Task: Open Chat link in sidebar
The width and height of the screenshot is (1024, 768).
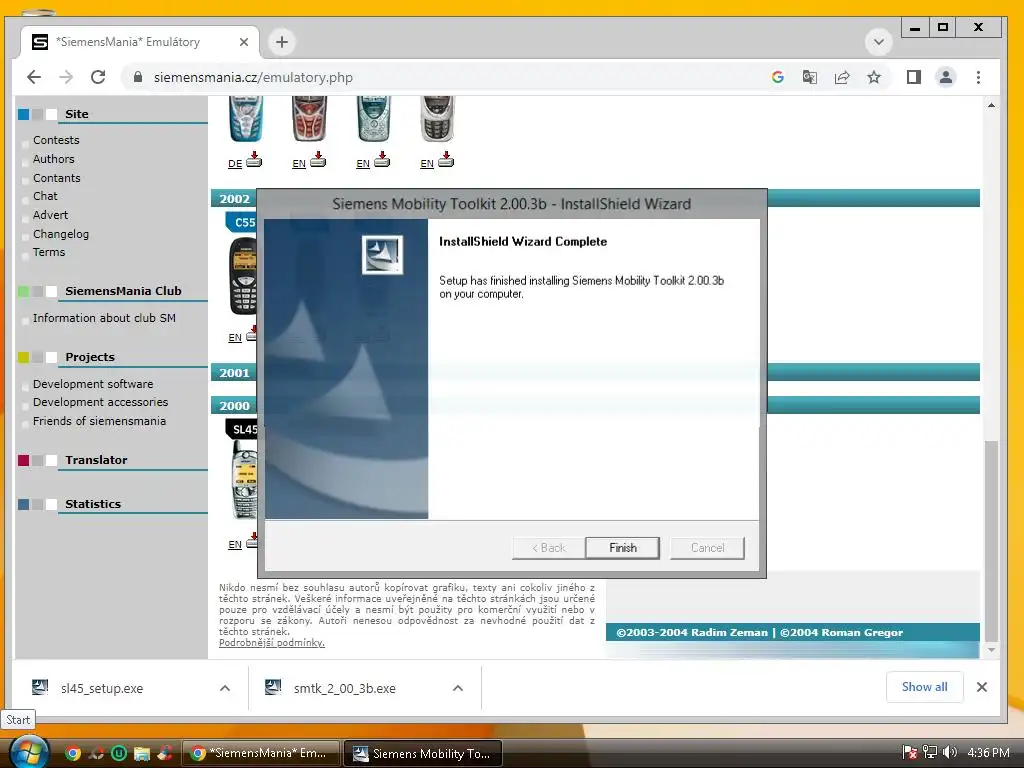Action: tap(45, 196)
